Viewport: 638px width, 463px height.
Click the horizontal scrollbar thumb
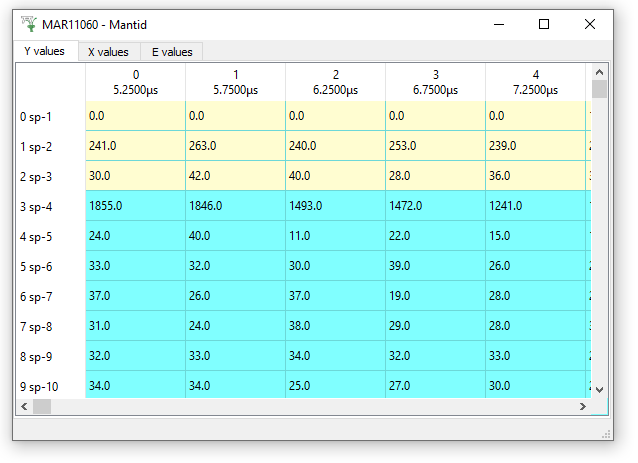pyautogui.click(x=42, y=407)
